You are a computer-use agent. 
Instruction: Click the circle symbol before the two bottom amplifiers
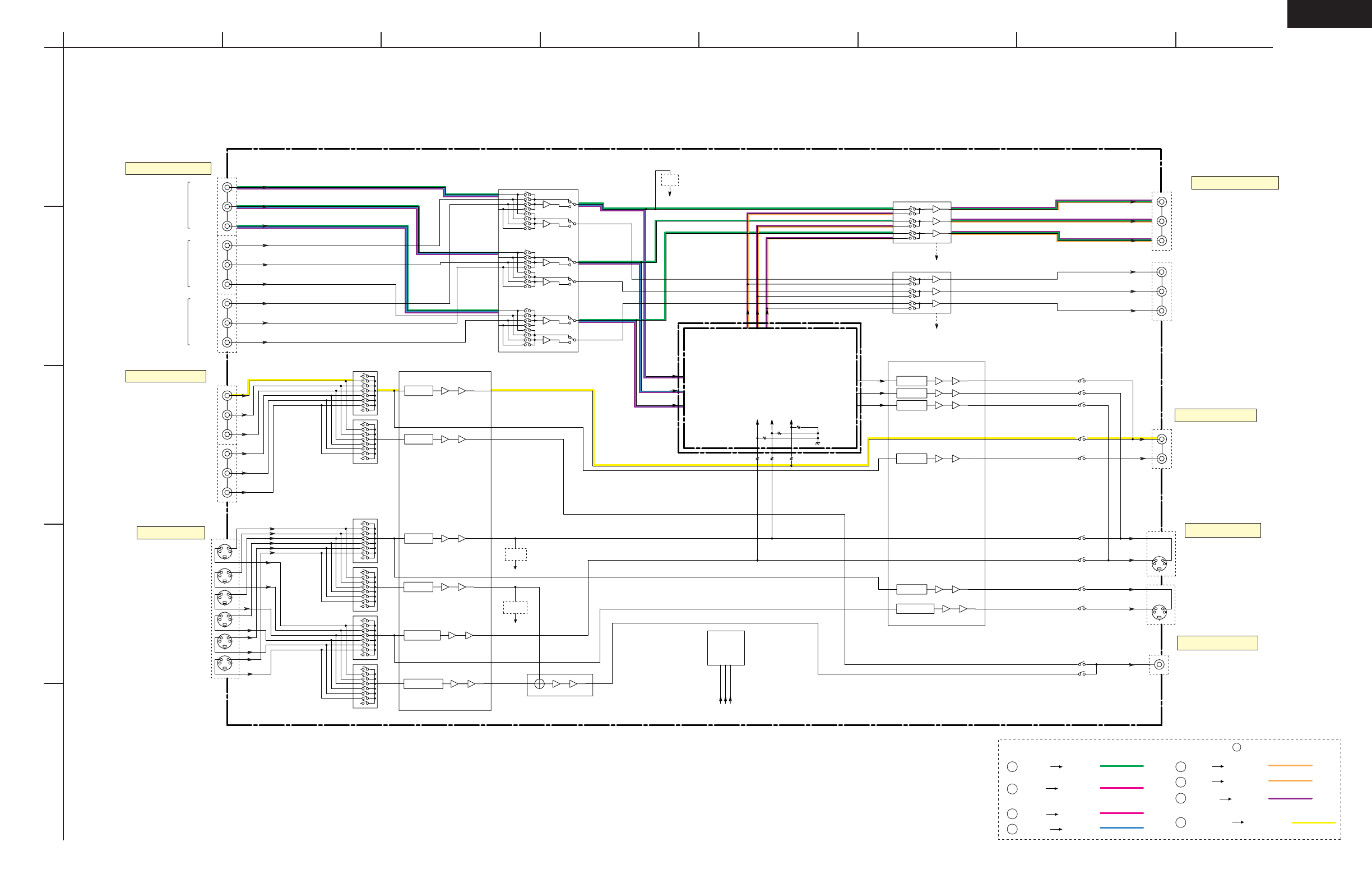[539, 684]
